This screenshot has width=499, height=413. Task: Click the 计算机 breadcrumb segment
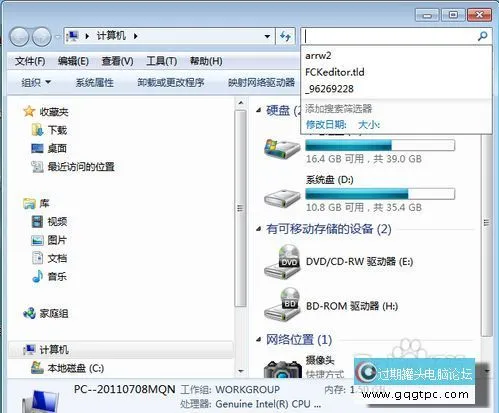pyautogui.click(x=111, y=36)
